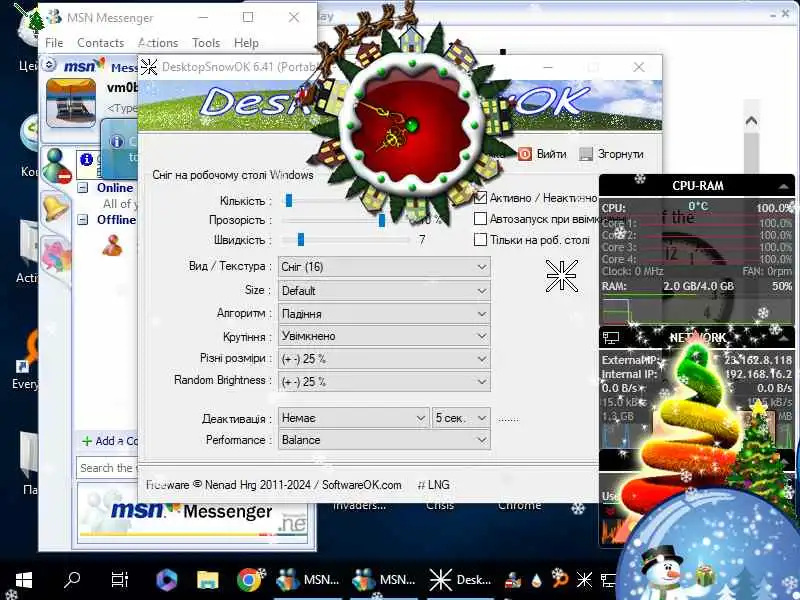Click the MSN Messenger title bar butterfly icon
Image resolution: width=800 pixels, height=600 pixels.
[x=54, y=17]
